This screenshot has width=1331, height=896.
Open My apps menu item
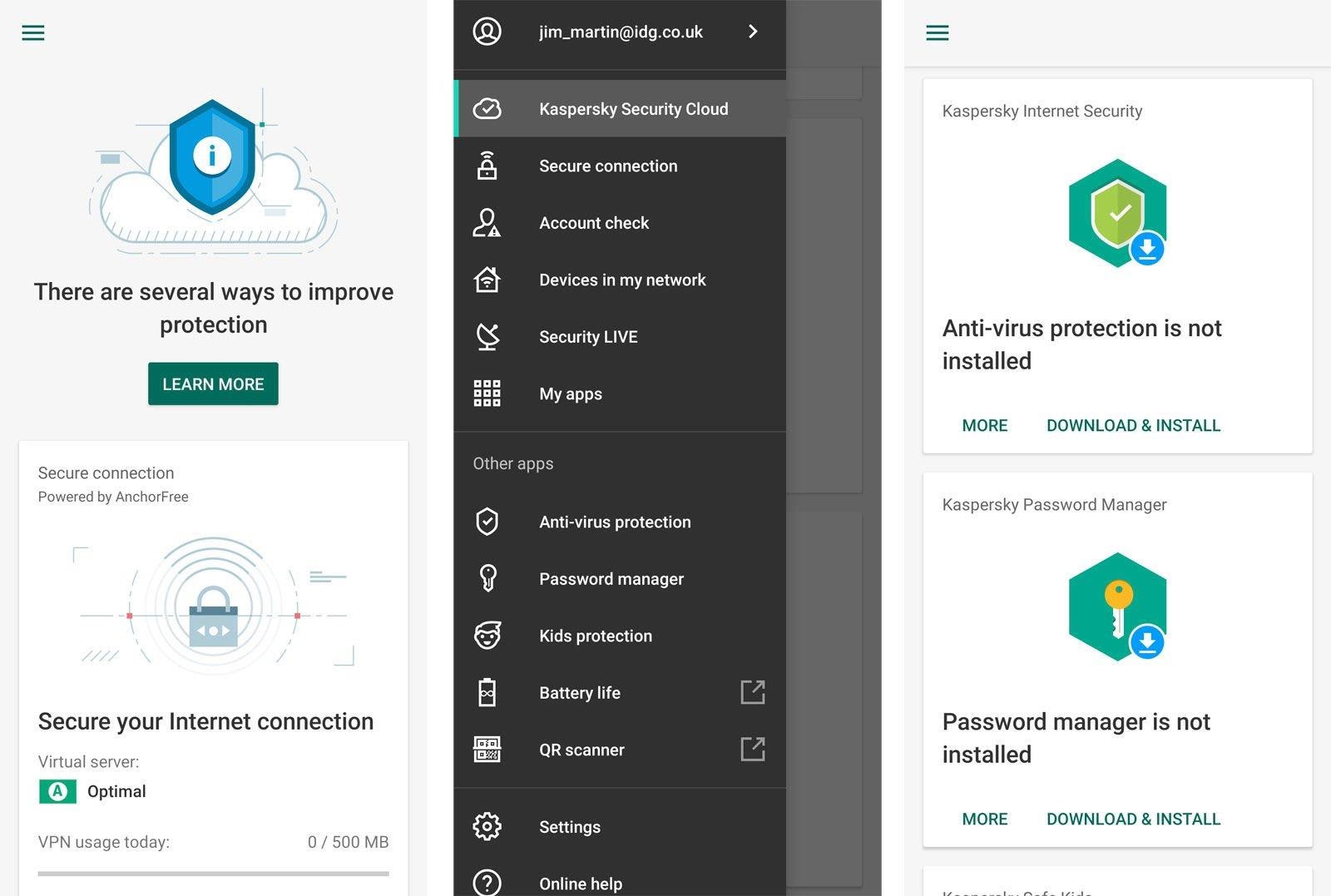[620, 394]
